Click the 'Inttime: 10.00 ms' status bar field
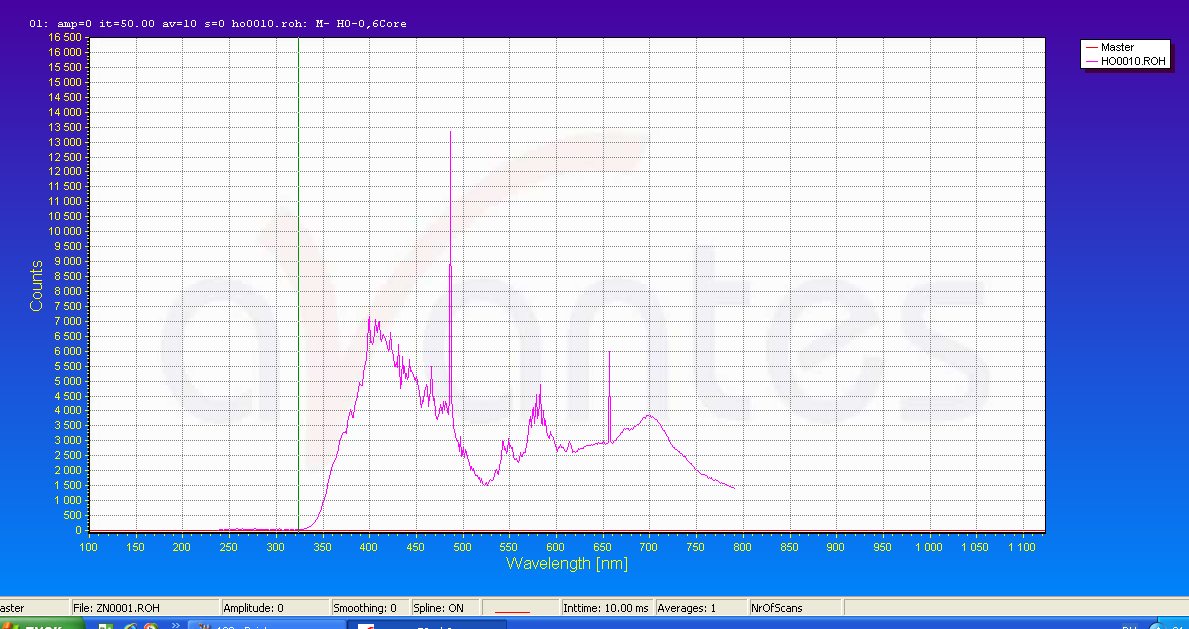 tap(606, 608)
